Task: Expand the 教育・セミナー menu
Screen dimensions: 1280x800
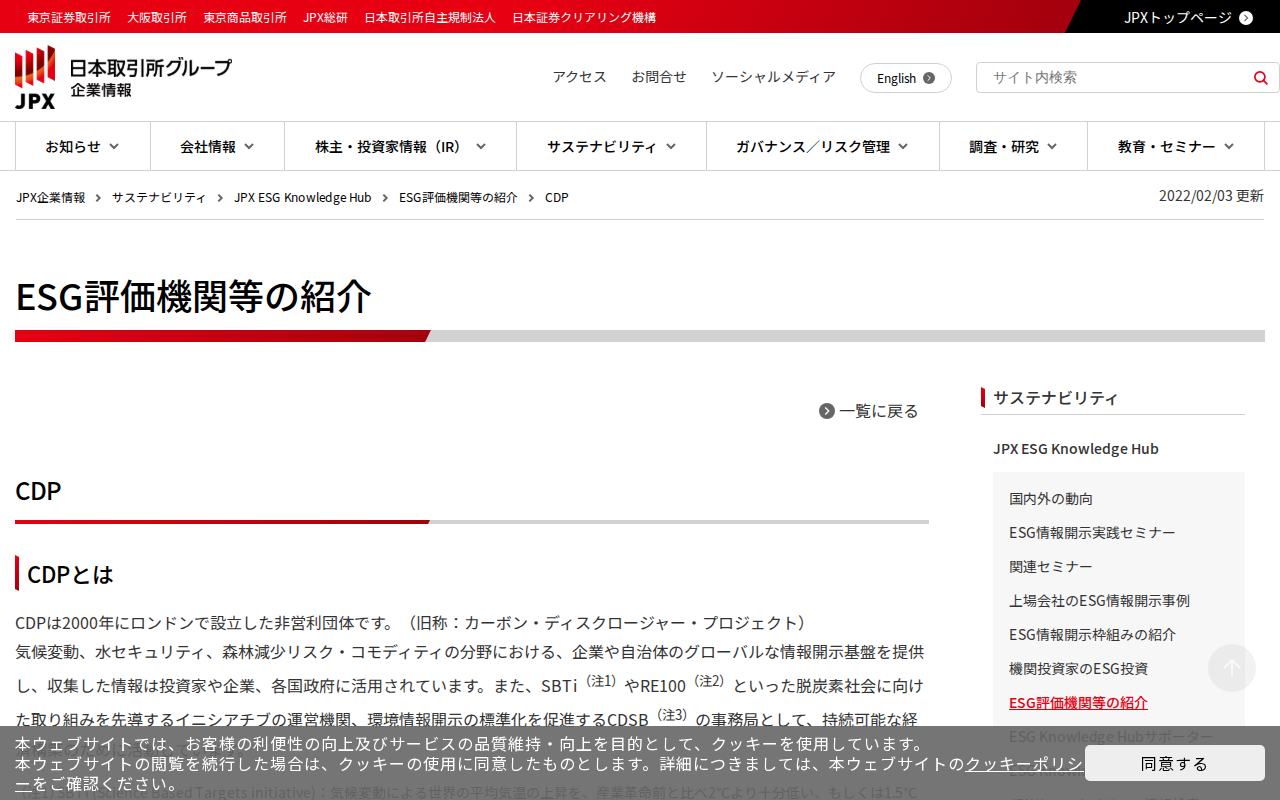Action: click(1176, 146)
